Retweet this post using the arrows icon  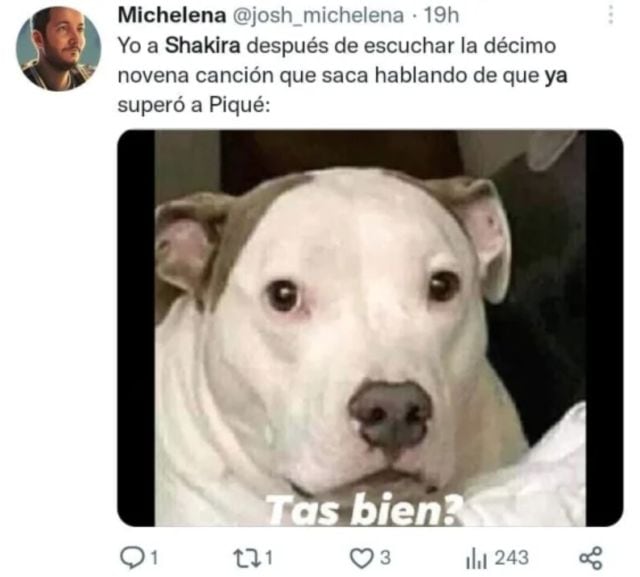[247, 557]
